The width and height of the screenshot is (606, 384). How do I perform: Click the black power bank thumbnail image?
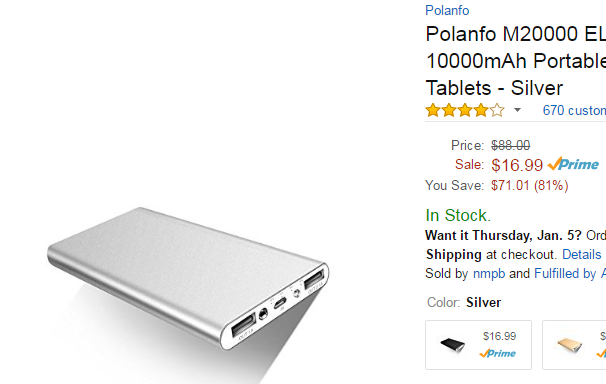coord(453,345)
